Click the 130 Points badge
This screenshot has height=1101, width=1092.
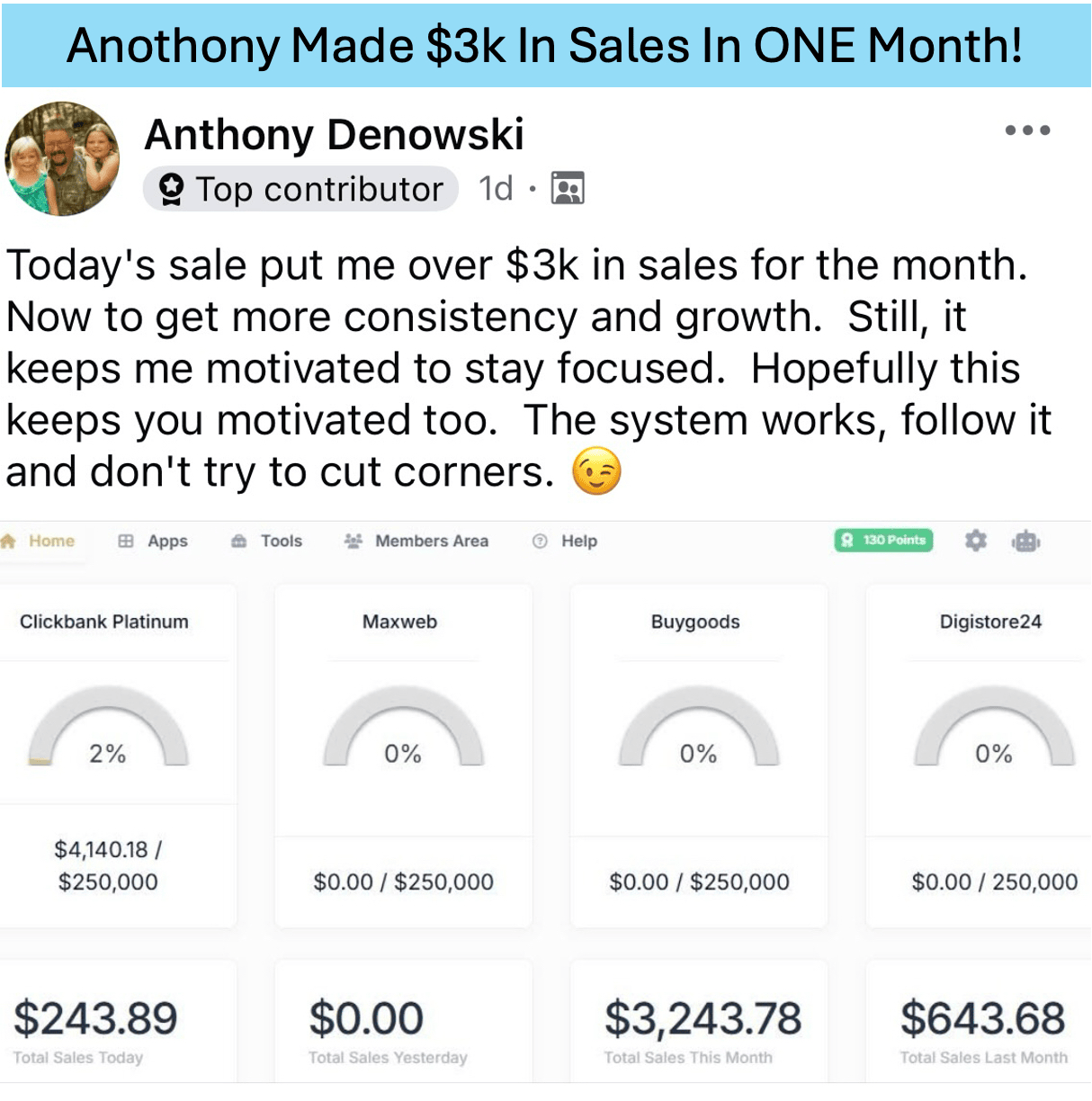884,540
